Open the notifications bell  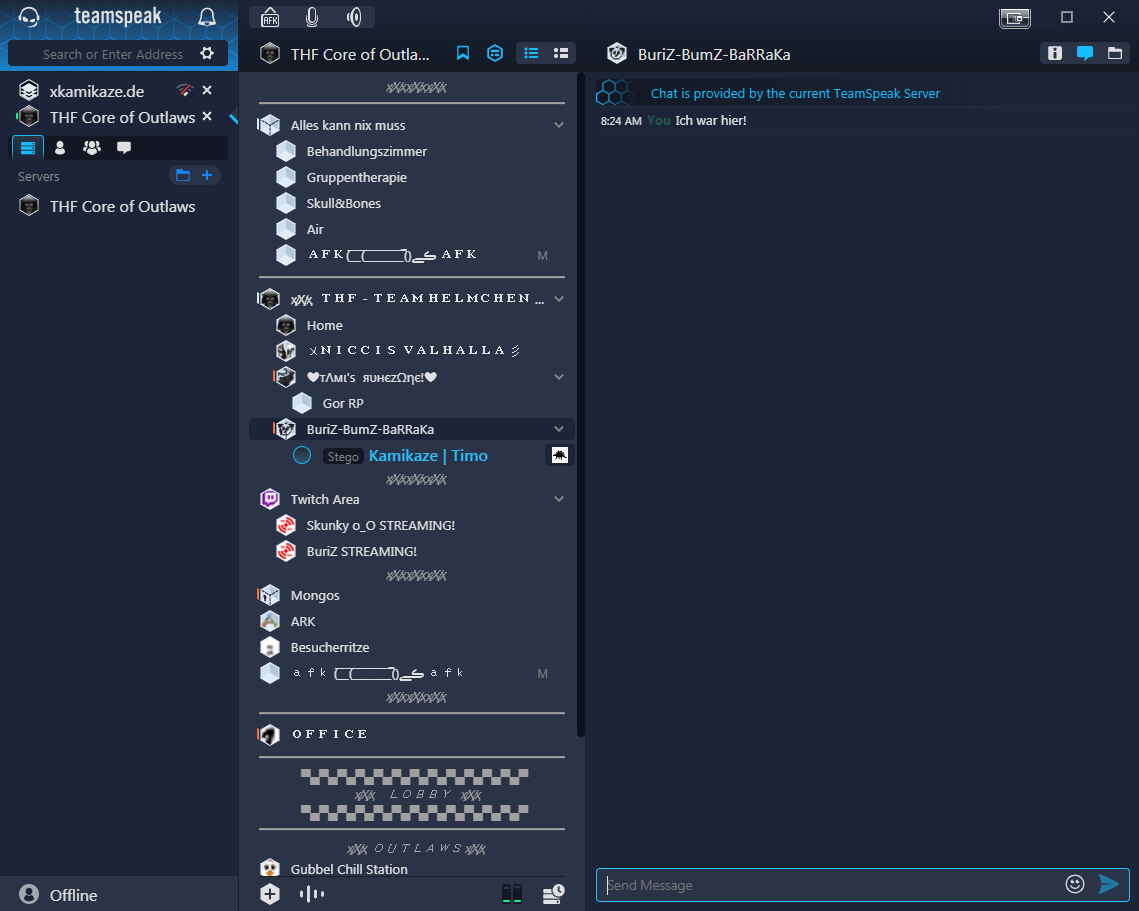[207, 17]
